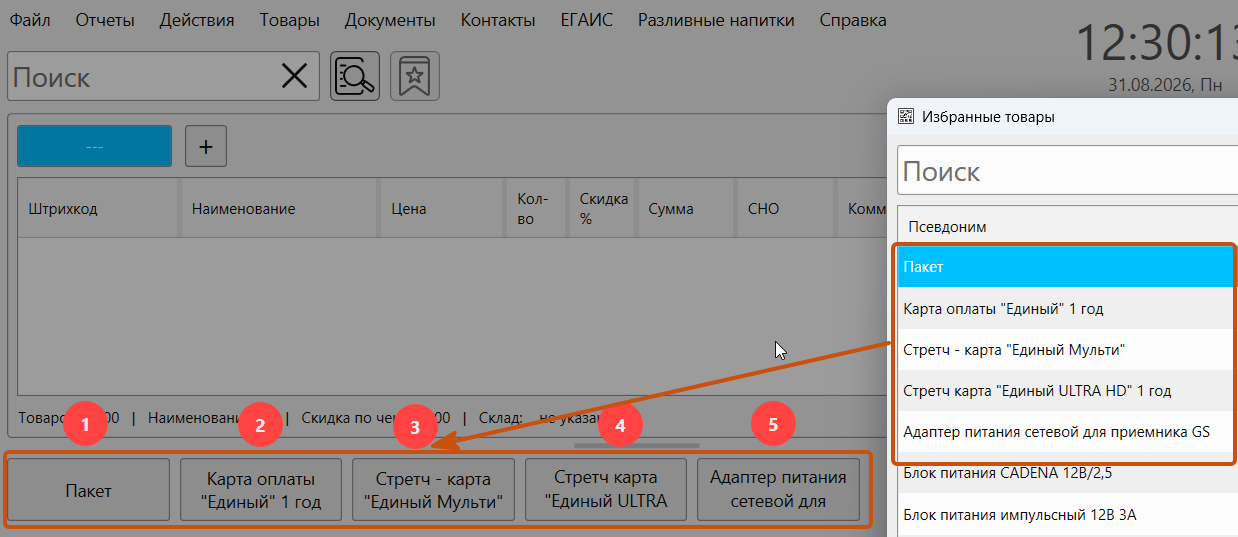This screenshot has width=1238, height=537.
Task: Click the Карта оплаты "Единый" 1 год button
Action: pyautogui.click(x=261, y=490)
